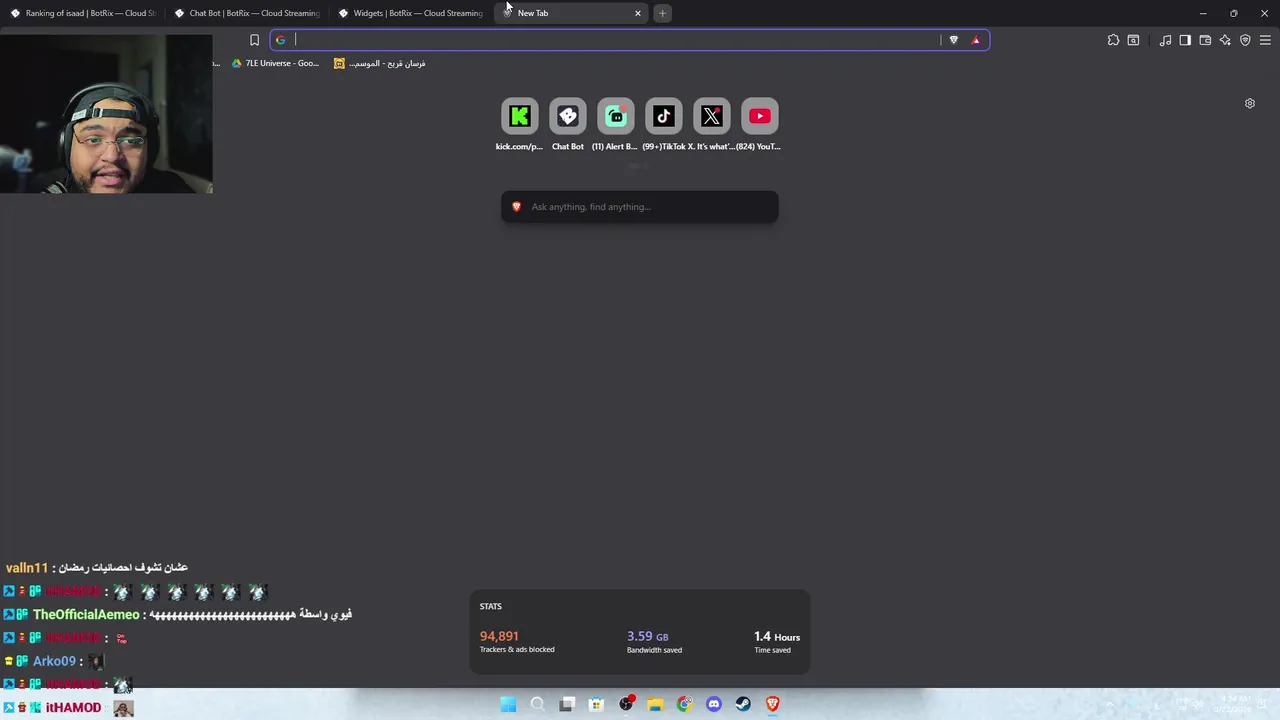This screenshot has width=1280, height=720.
Task: Switch to Widgets BotRix tab
Action: 411,13
